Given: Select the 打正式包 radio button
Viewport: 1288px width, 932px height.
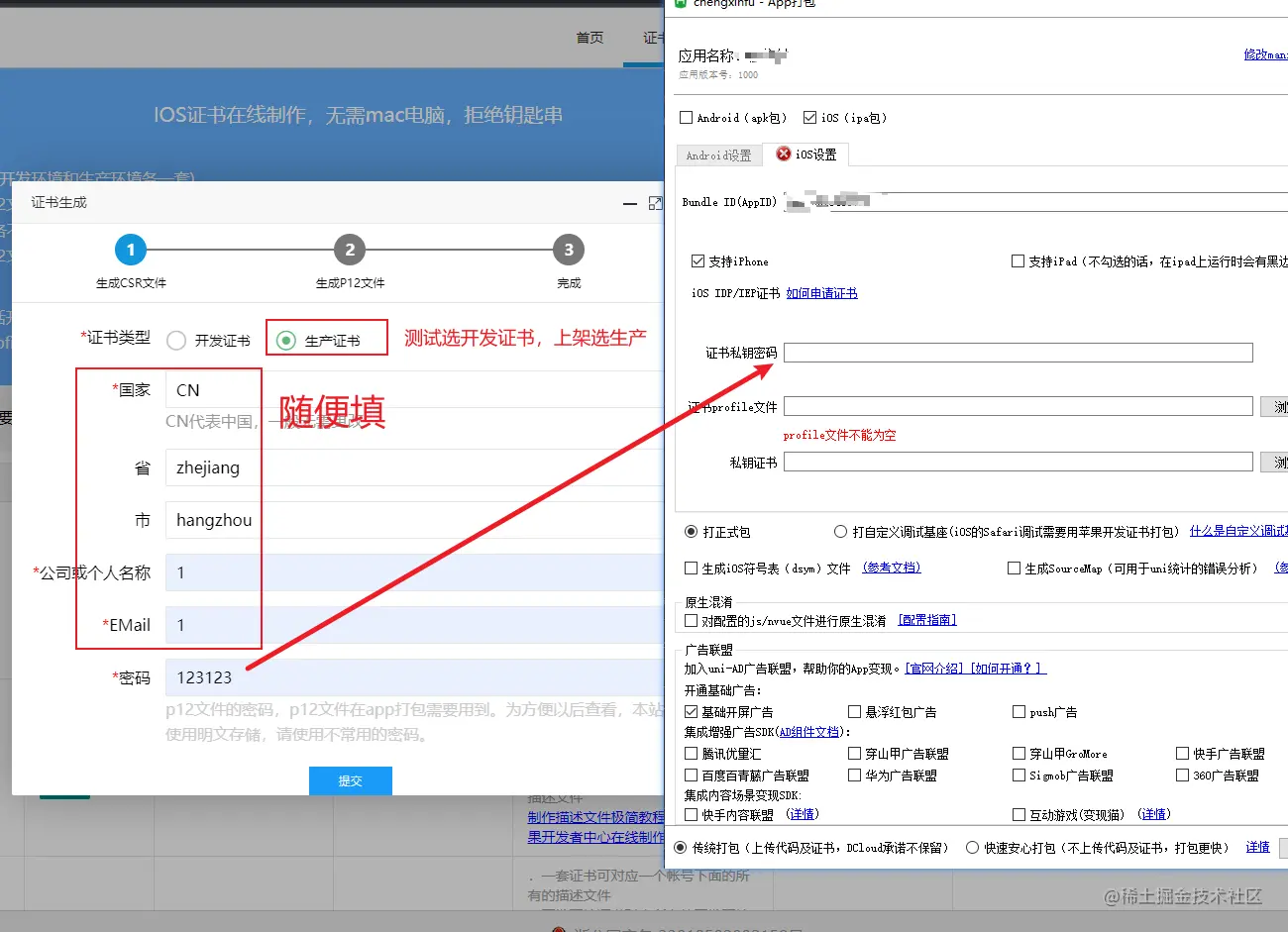Looking at the screenshot, I should click(x=692, y=532).
